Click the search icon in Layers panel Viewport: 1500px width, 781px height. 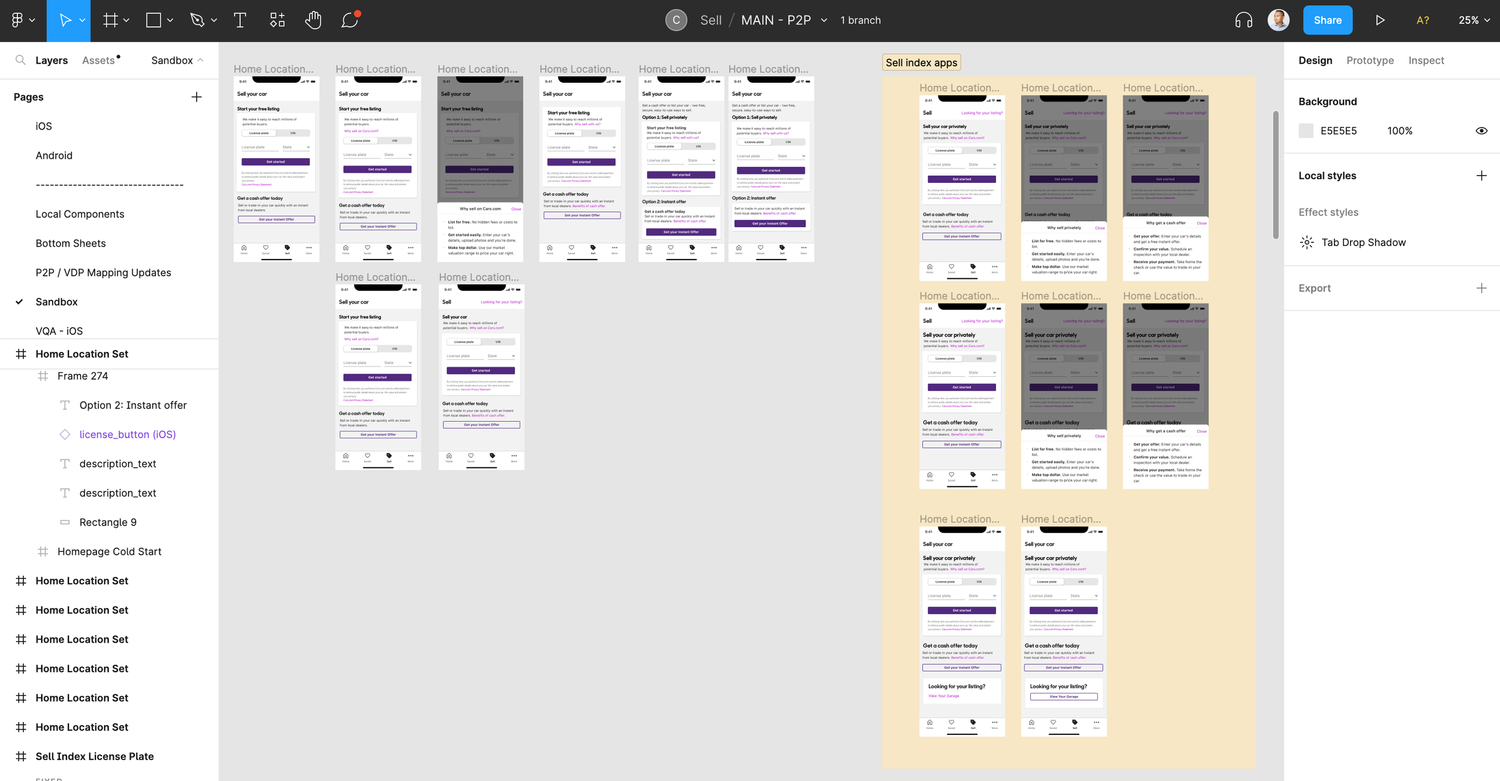tap(20, 60)
